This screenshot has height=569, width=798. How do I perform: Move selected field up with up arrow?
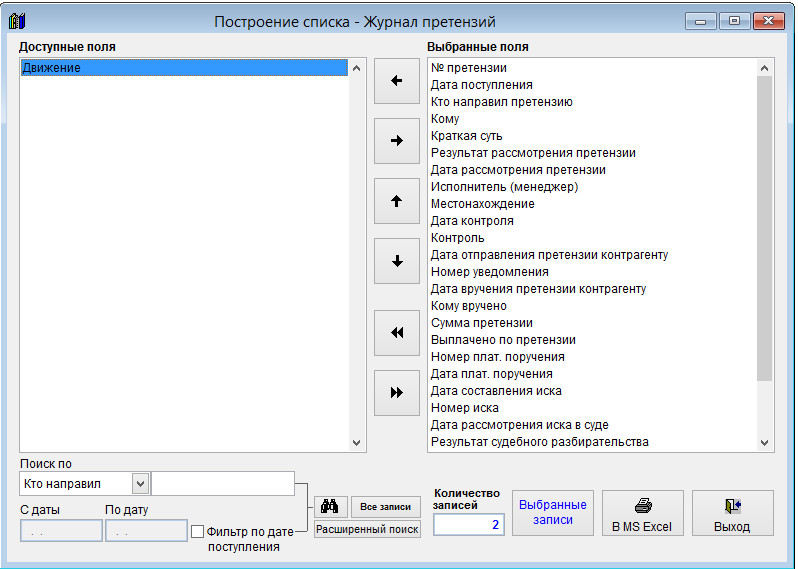pyautogui.click(x=396, y=201)
